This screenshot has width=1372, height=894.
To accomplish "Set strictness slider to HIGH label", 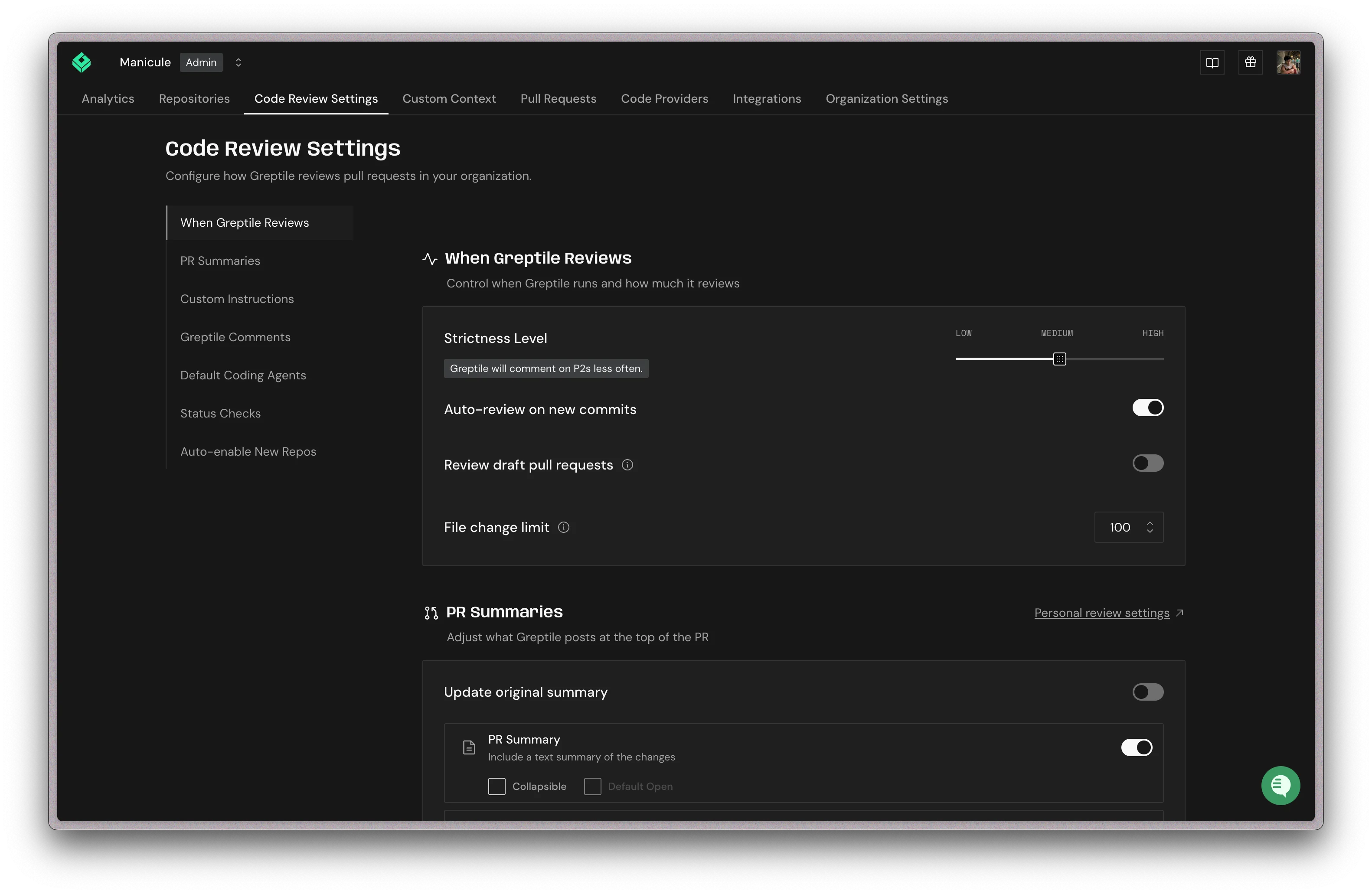I will coord(1153,333).
